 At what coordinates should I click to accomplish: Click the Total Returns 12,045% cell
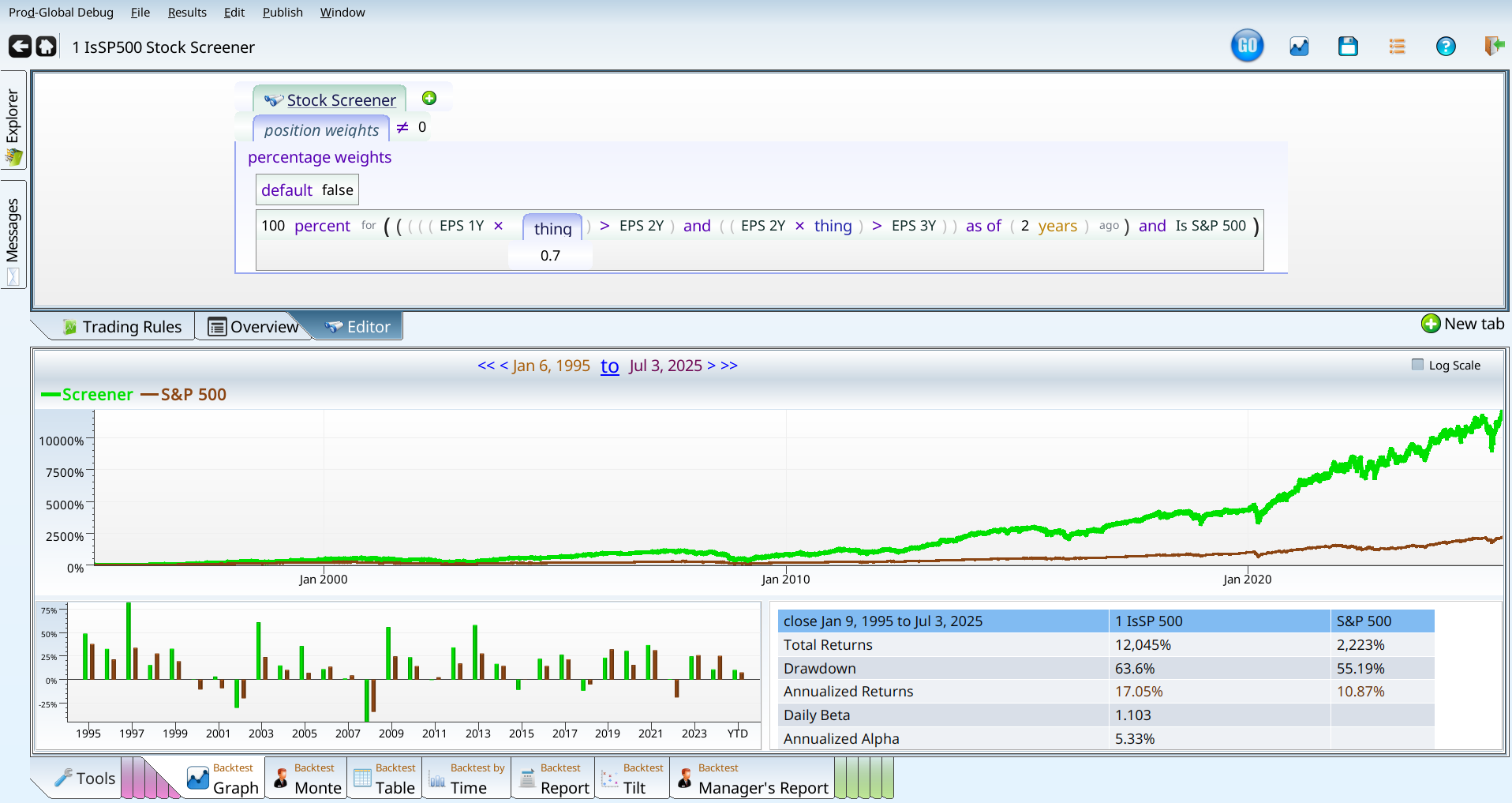[1219, 644]
